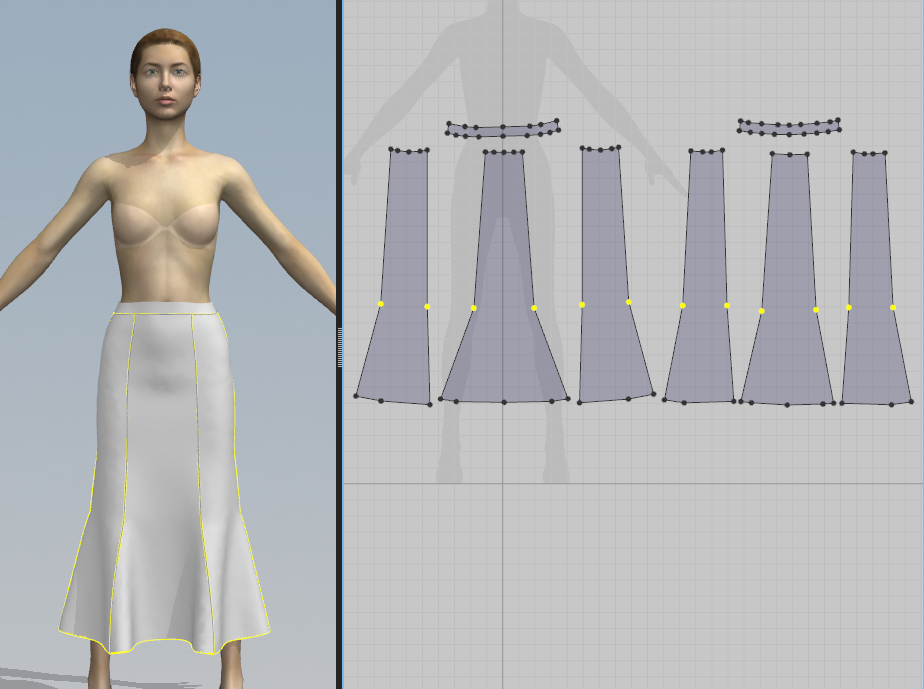The height and width of the screenshot is (689, 924).
Task: Click the left yellow point on the fifth panel
Action: coord(762,311)
